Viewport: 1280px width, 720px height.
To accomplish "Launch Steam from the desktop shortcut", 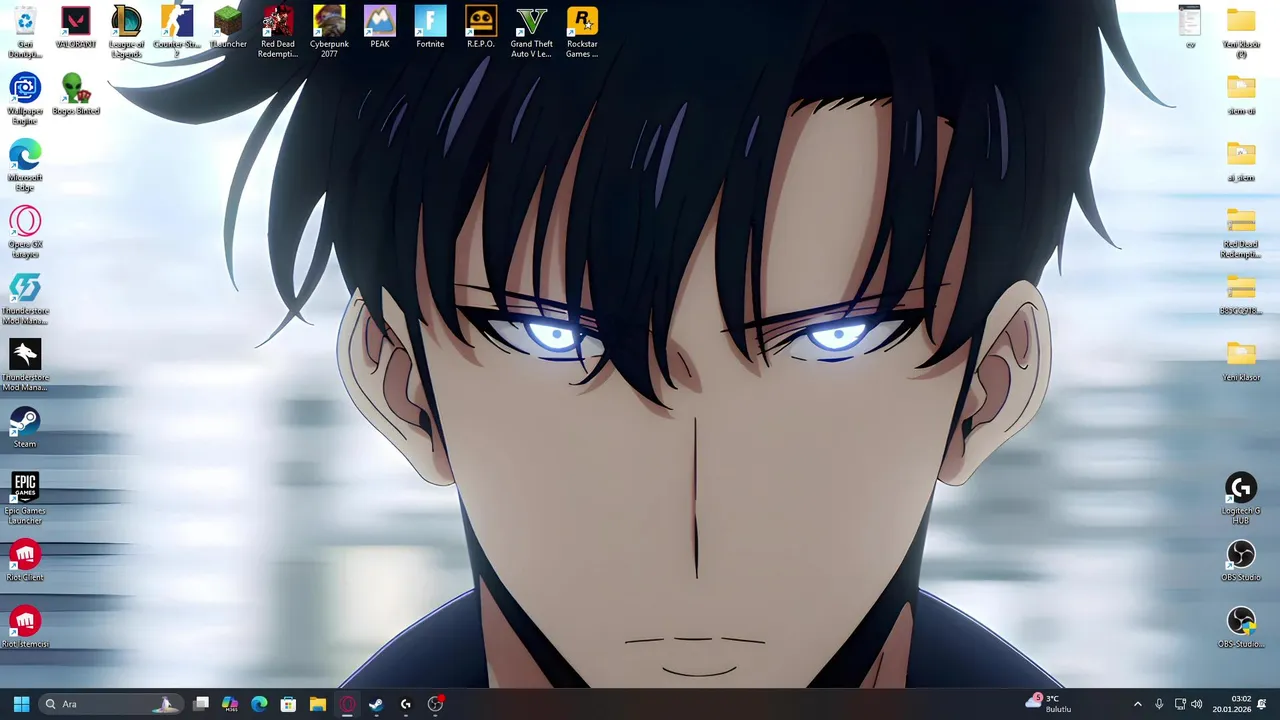I will (25, 427).
